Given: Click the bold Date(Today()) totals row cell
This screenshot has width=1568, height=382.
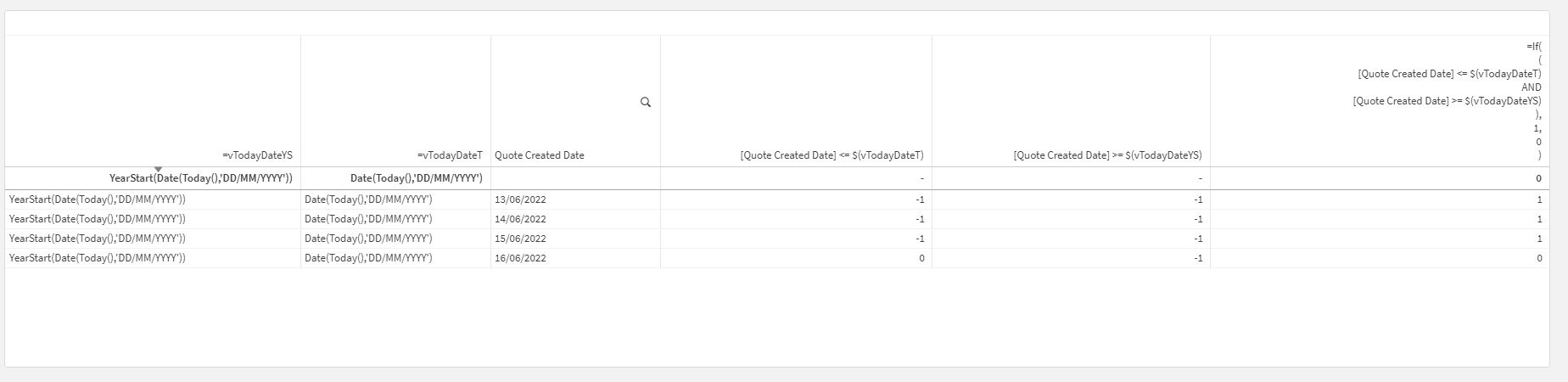Looking at the screenshot, I should (416, 178).
